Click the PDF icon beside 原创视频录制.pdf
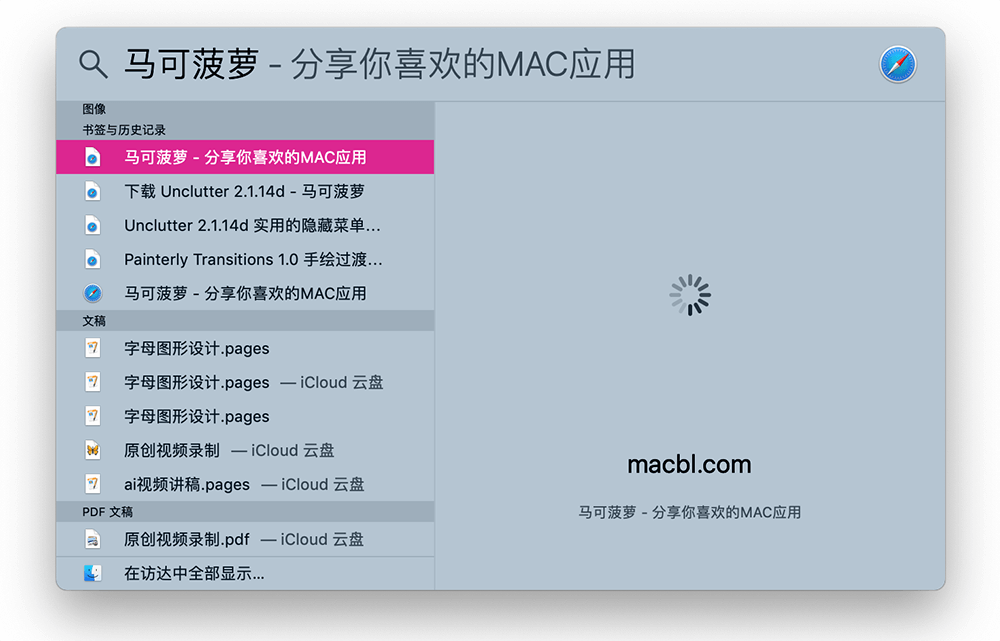Viewport: 1000px width, 641px height. tap(92, 540)
